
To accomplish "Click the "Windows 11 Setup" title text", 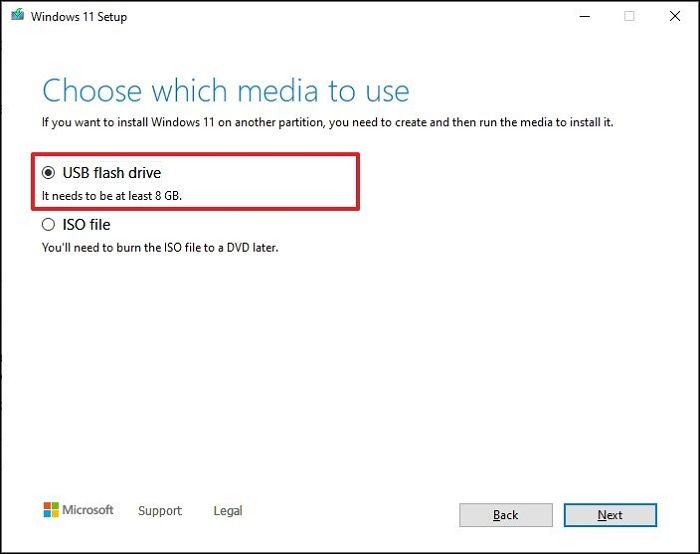I will (80, 17).
